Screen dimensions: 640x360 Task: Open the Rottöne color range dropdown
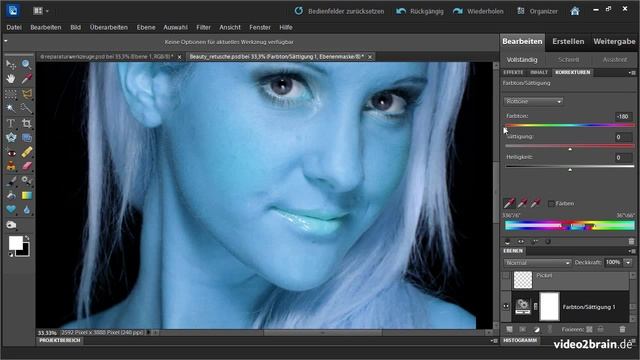point(533,101)
